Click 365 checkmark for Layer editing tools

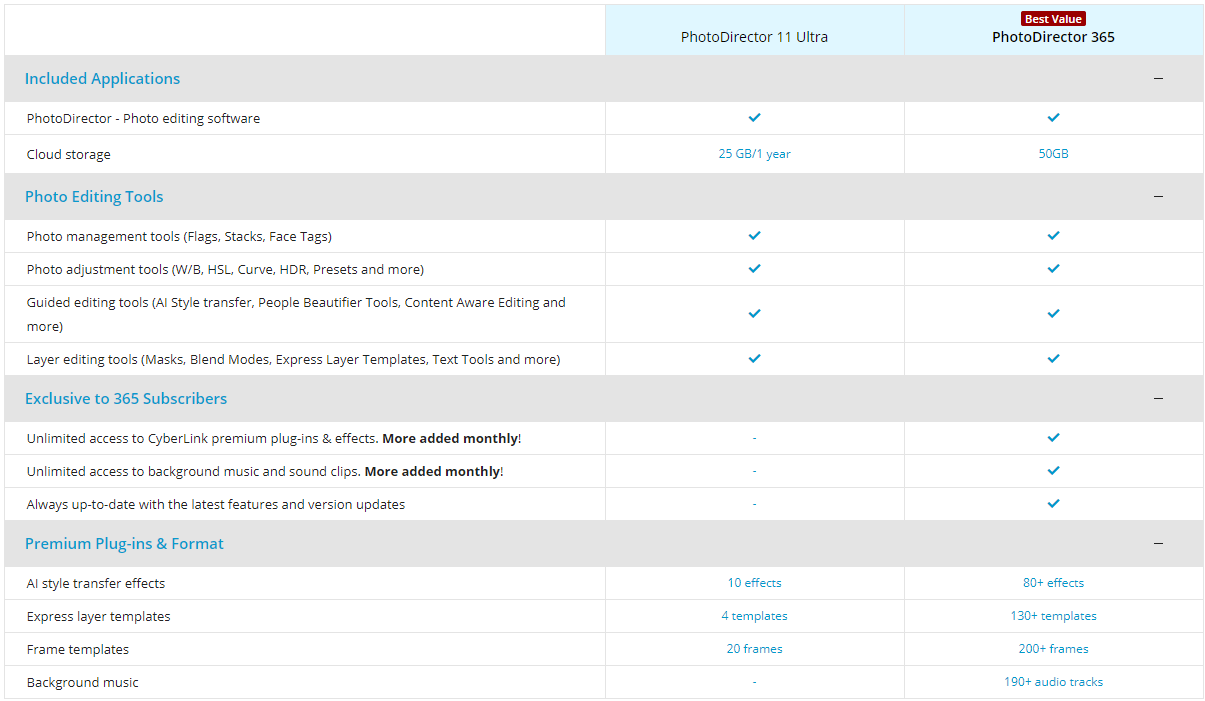(x=1053, y=358)
